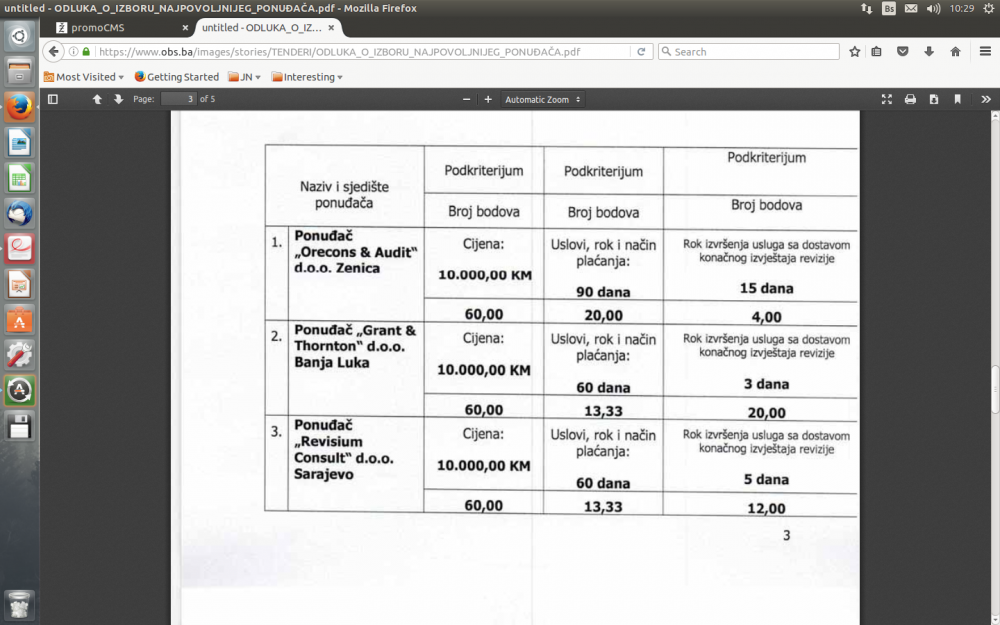The image size is (1000, 625).
Task: Open network connection indicator
Action: 867,8
